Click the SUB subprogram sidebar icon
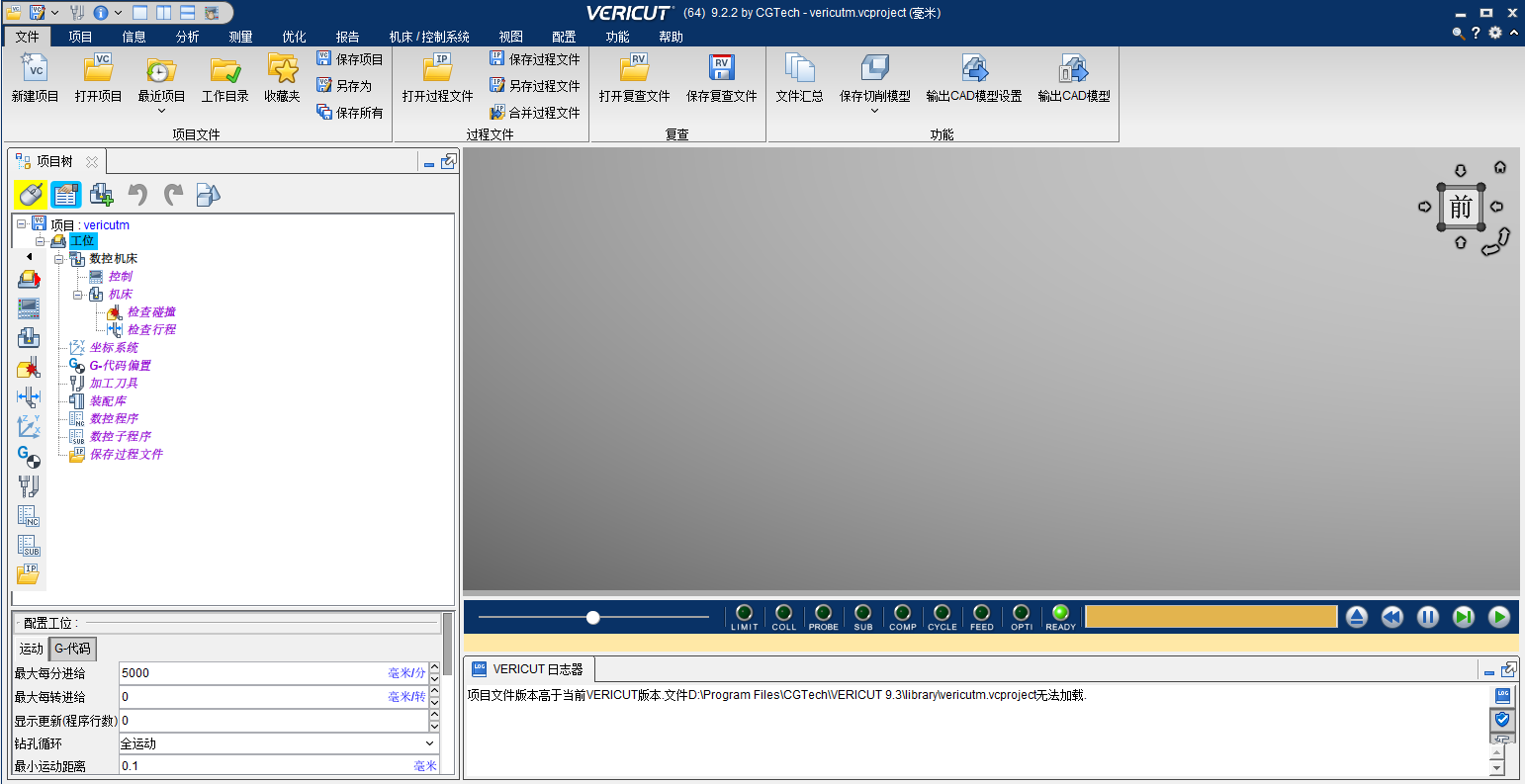The height and width of the screenshot is (784, 1525). [29, 545]
